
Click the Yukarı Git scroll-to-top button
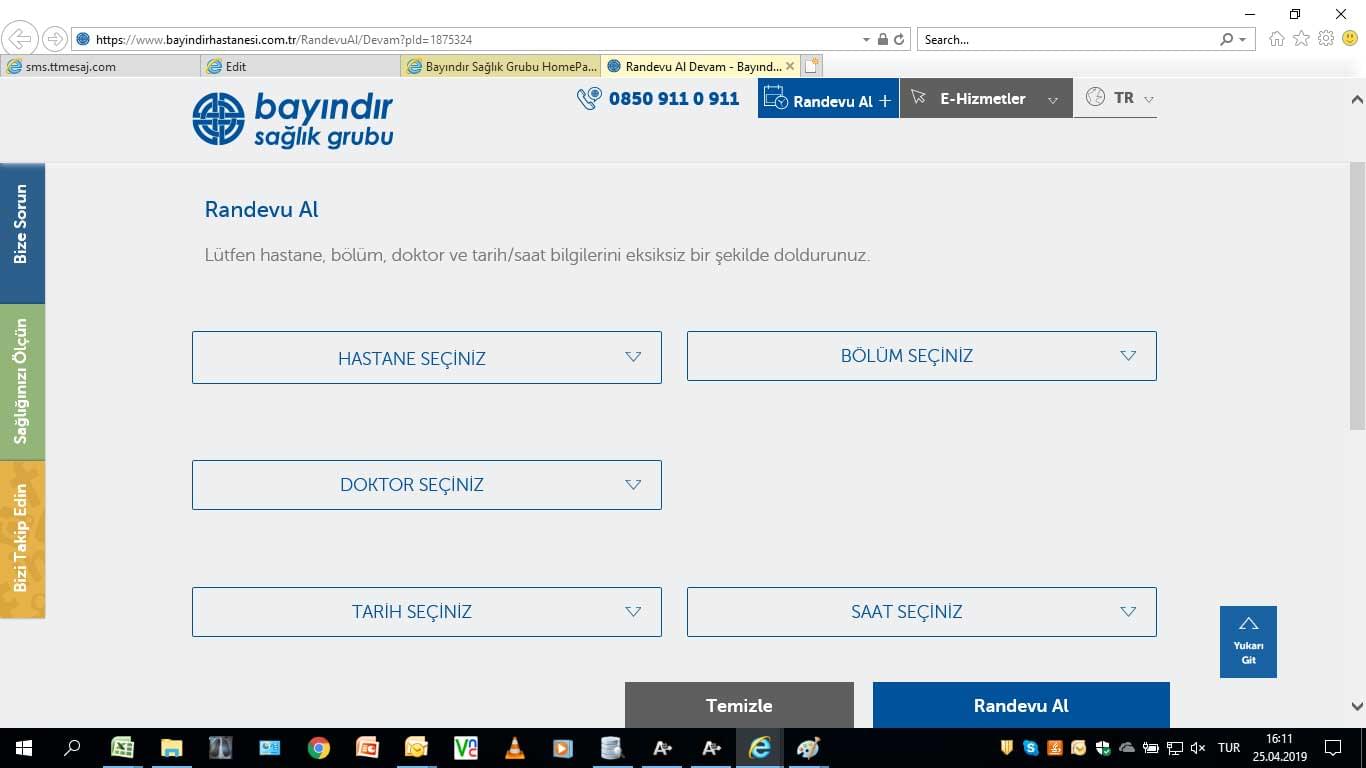coord(1248,642)
